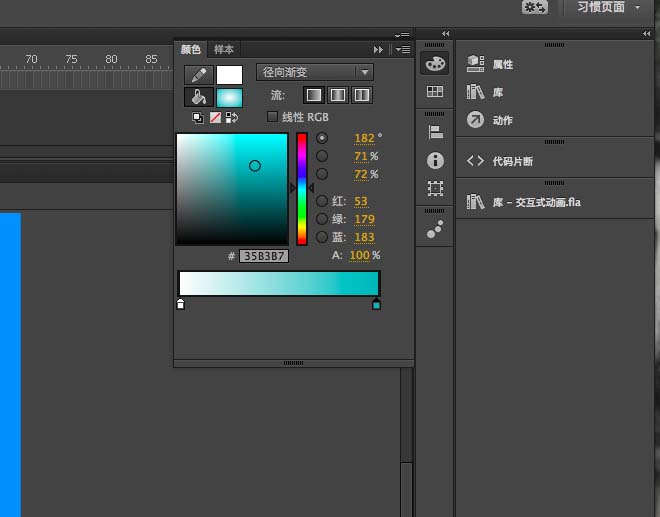Click the black and white default colors icon
Viewport: 660px width, 517px height.
click(198, 118)
